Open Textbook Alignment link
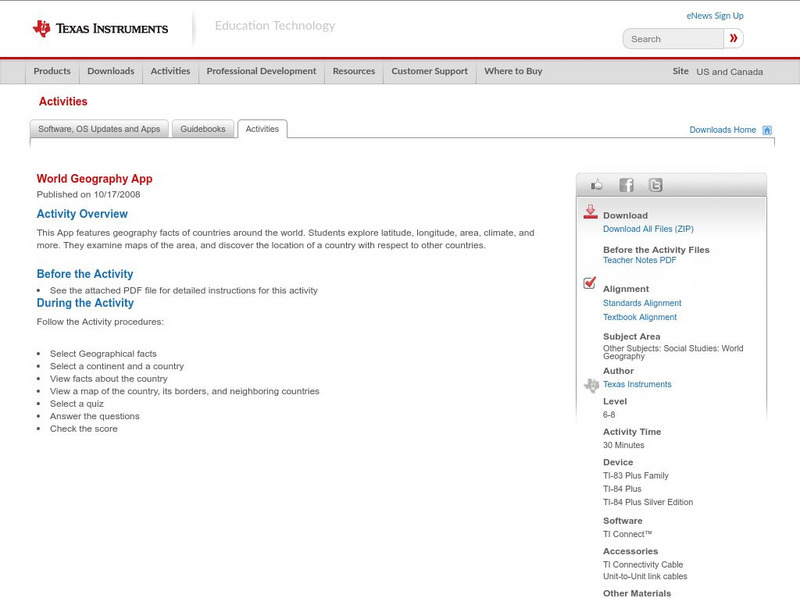 [640, 317]
